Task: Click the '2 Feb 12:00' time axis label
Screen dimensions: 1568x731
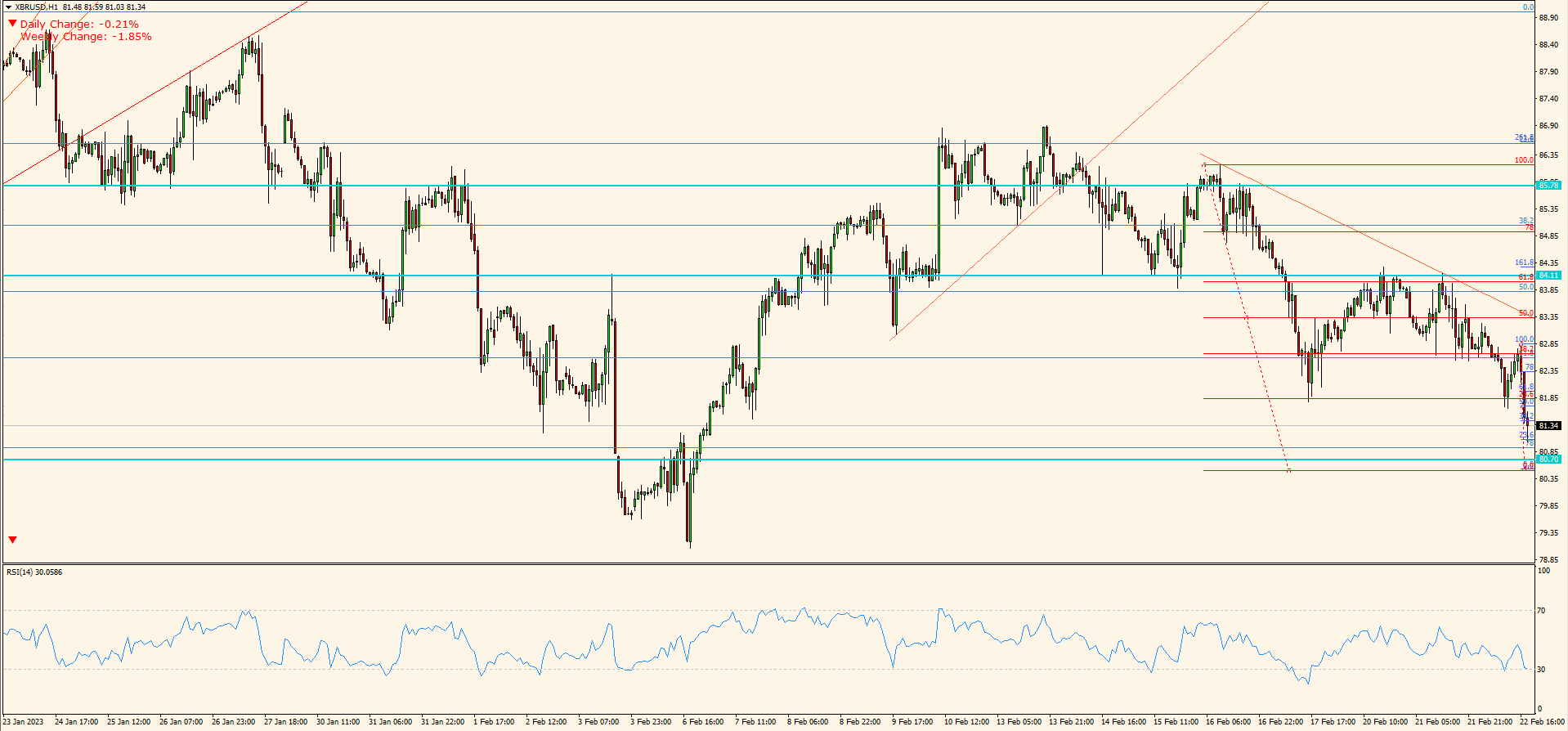Action: tap(546, 722)
